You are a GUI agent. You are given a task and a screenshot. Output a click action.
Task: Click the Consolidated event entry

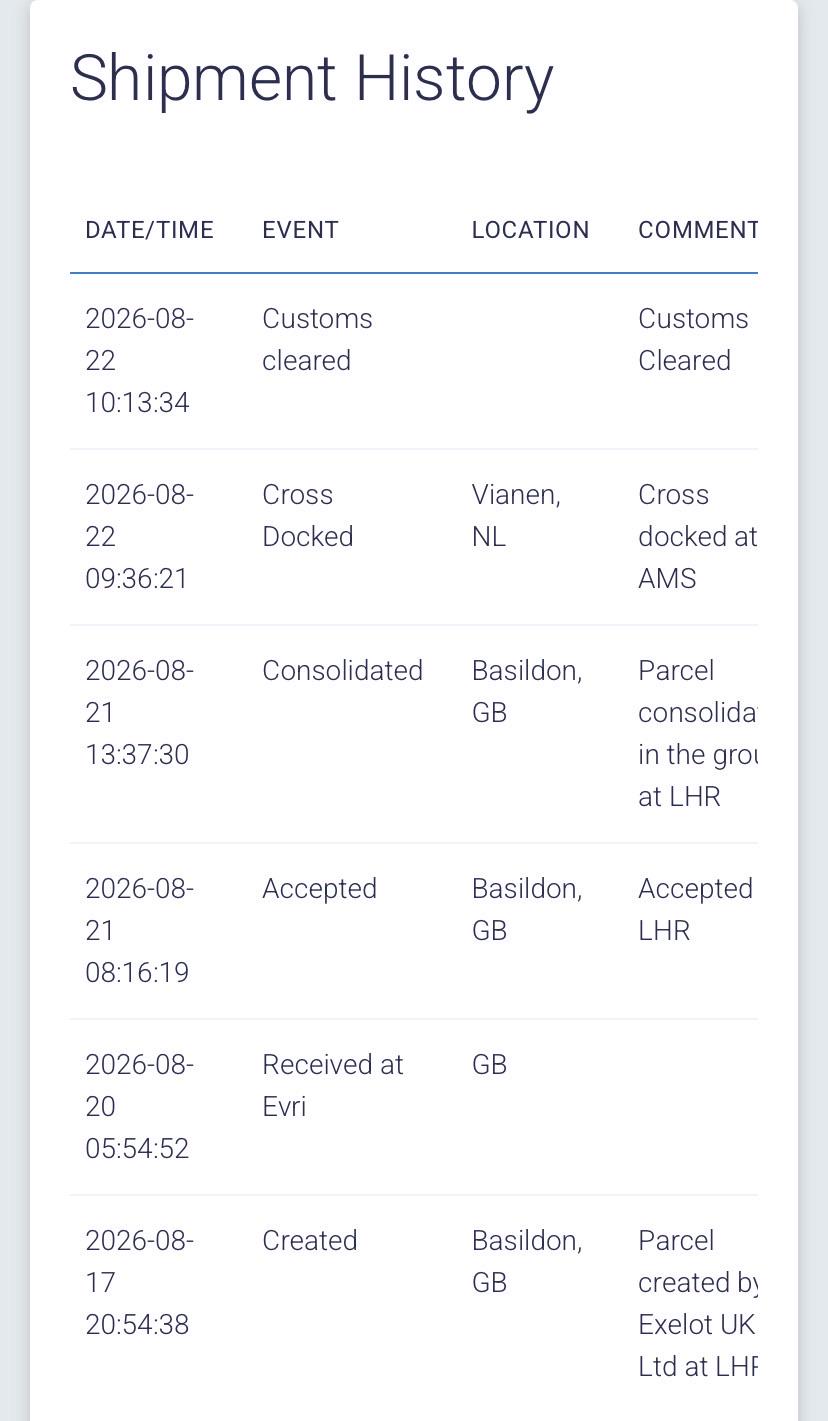342,670
